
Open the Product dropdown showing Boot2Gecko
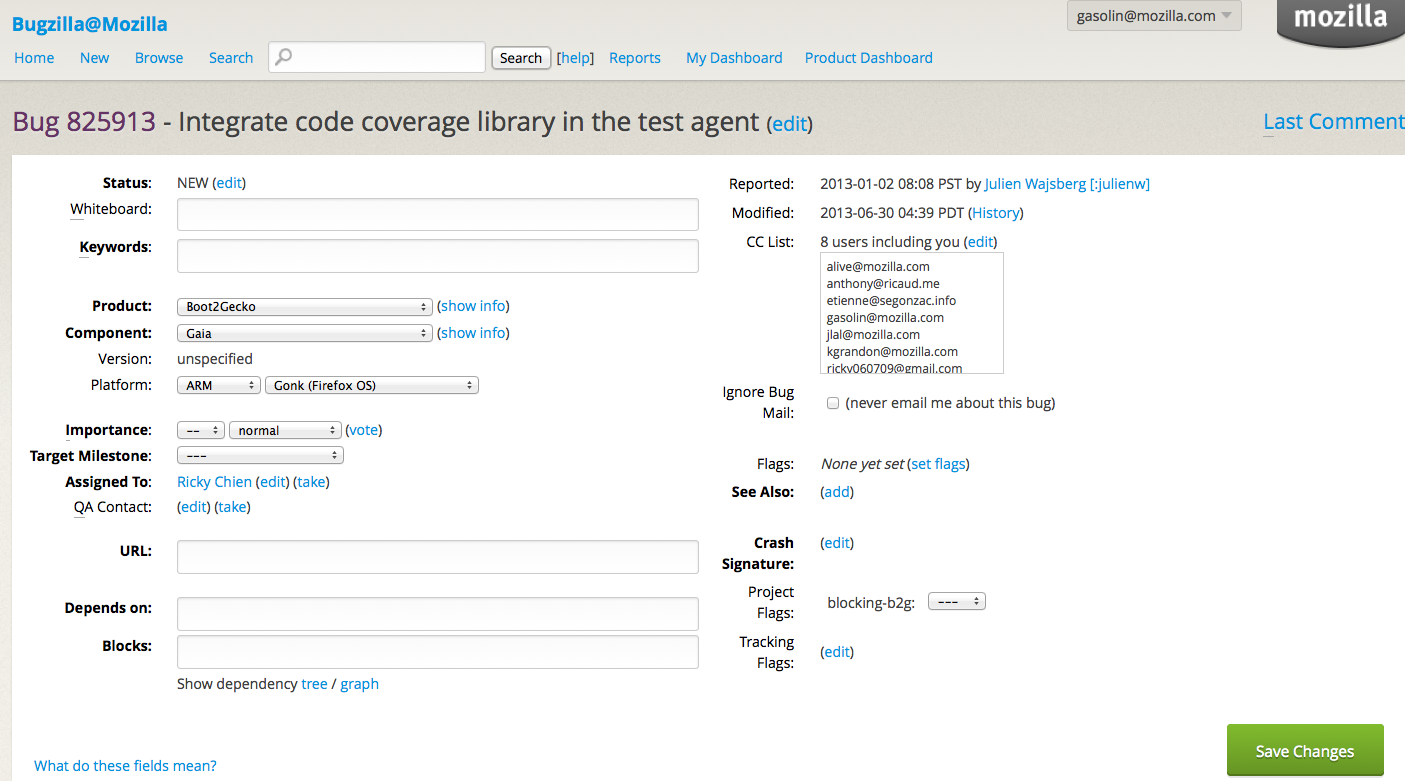(x=304, y=307)
